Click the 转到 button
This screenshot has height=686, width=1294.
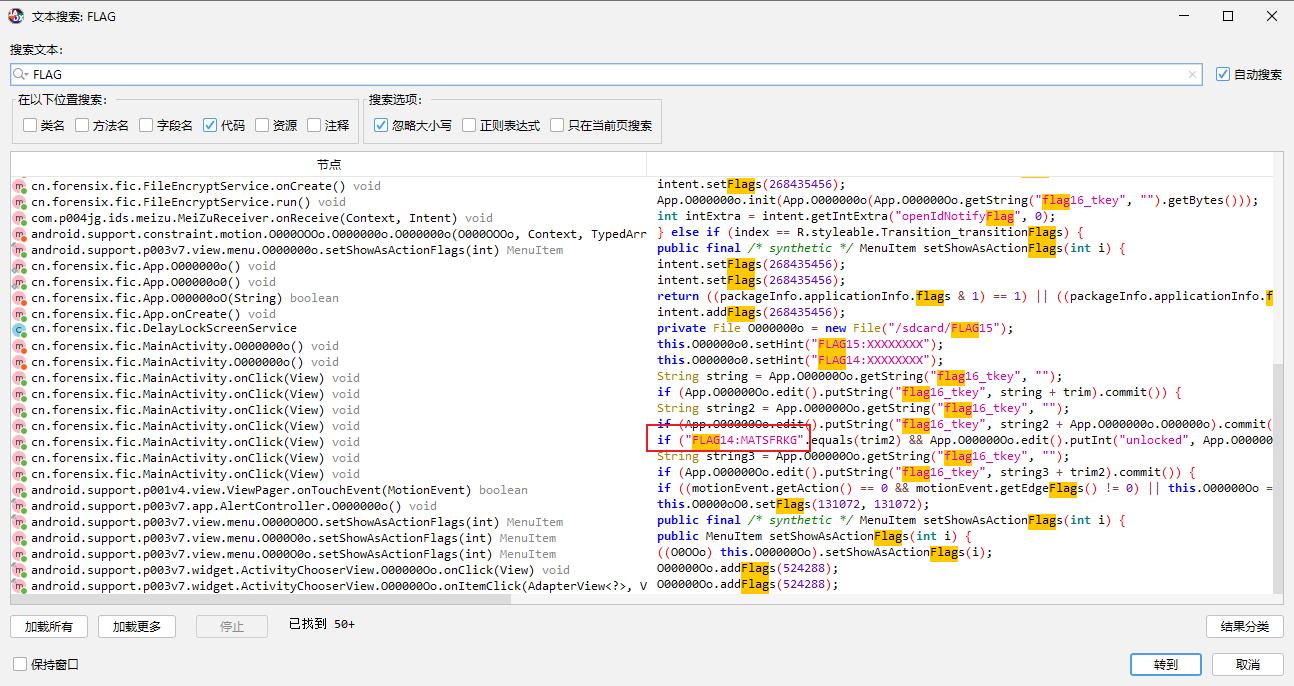tap(1165, 664)
